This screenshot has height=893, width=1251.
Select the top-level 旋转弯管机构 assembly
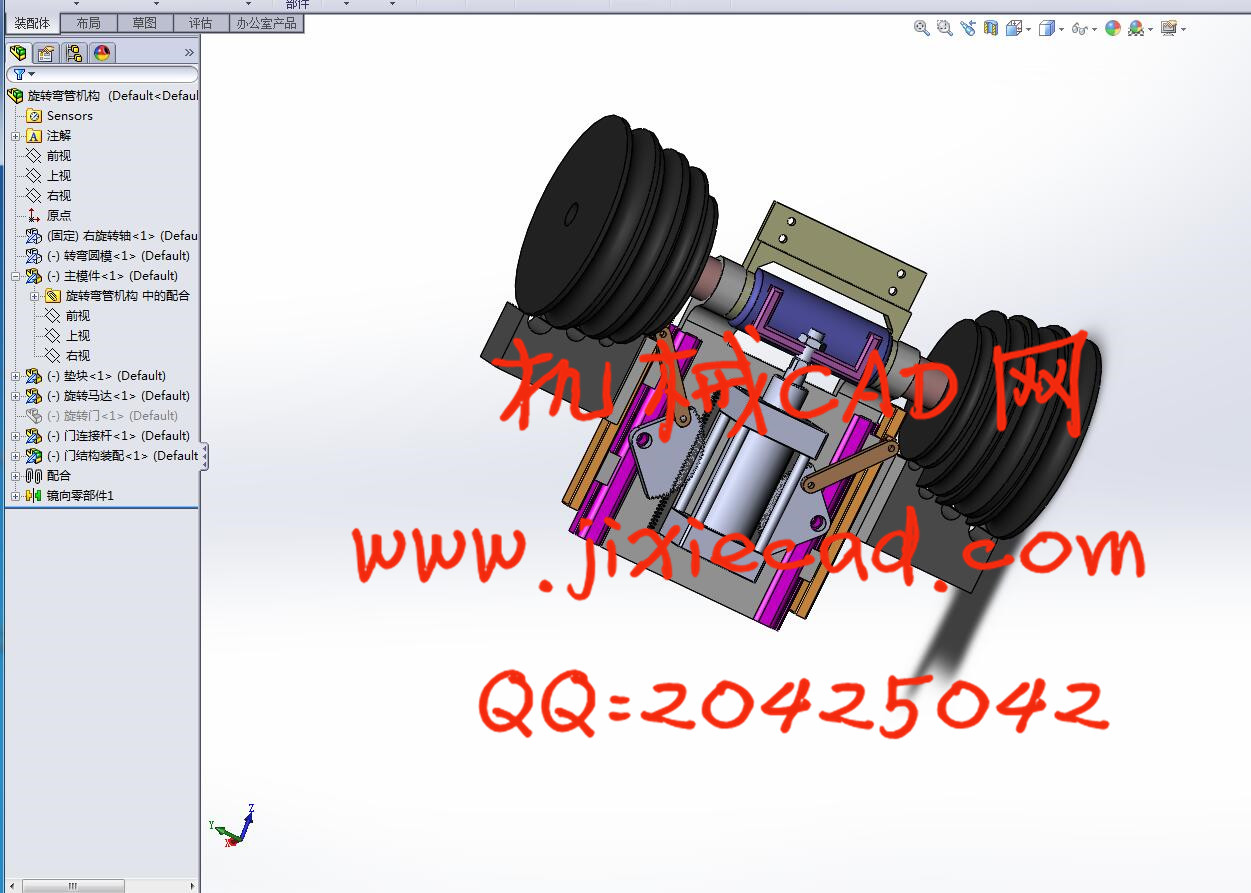[x=103, y=96]
